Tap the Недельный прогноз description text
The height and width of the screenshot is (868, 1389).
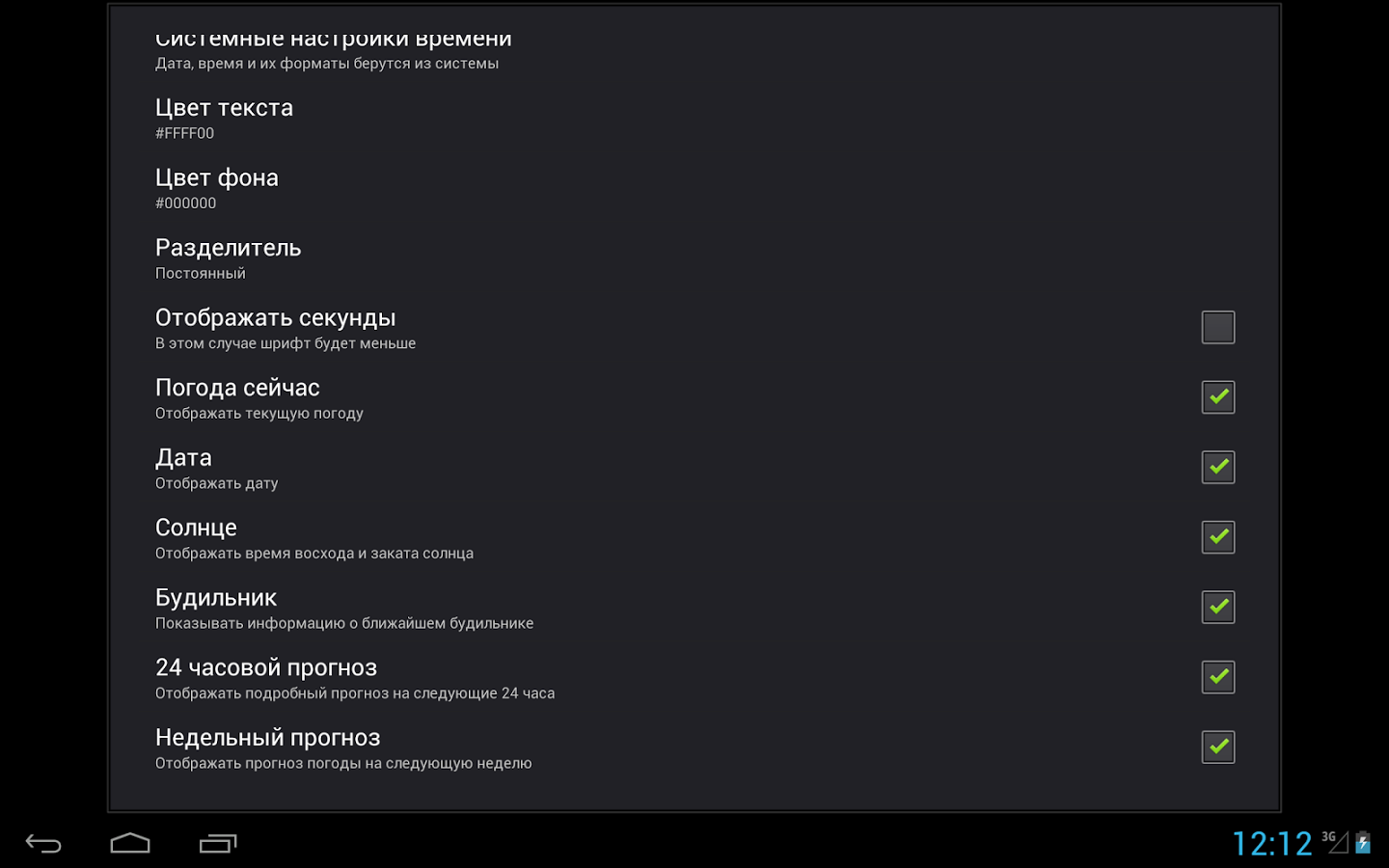pos(343,763)
